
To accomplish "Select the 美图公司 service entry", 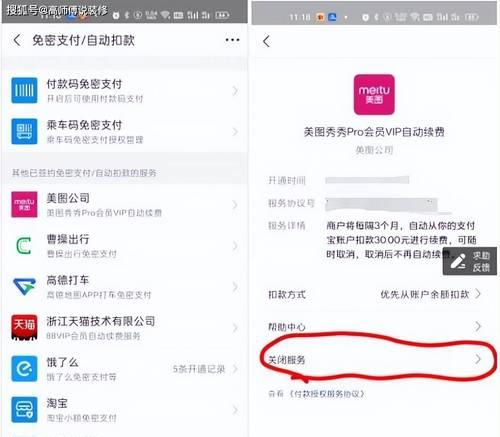I will tap(125, 205).
